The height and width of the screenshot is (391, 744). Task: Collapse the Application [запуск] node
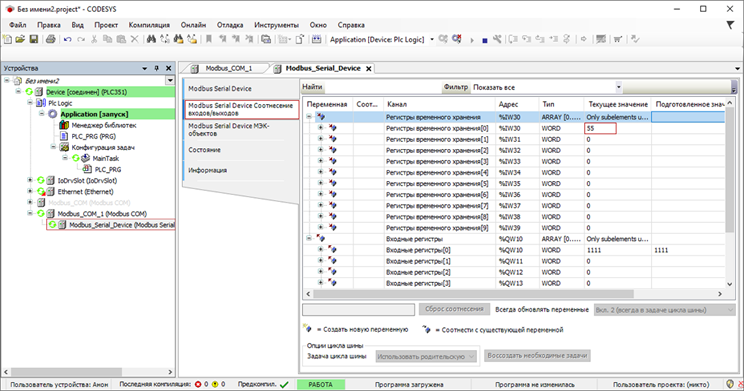coord(42,114)
